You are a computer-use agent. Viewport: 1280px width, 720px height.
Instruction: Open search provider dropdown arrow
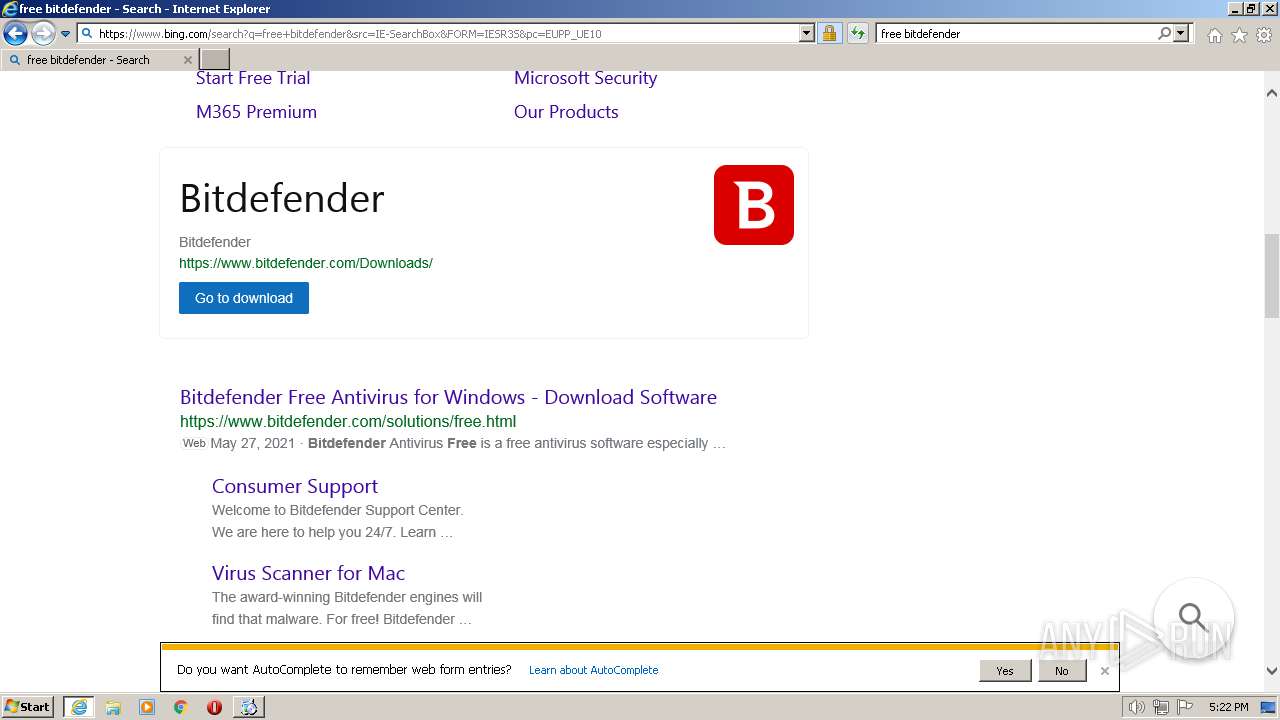click(1181, 33)
